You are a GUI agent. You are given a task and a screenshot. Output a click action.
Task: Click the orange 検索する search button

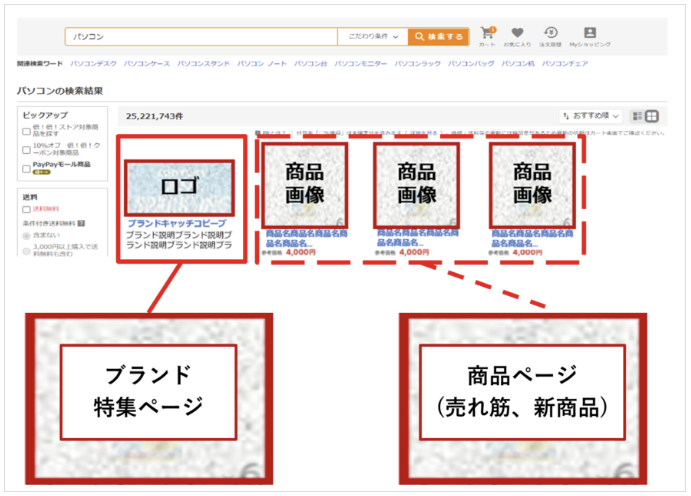438,37
